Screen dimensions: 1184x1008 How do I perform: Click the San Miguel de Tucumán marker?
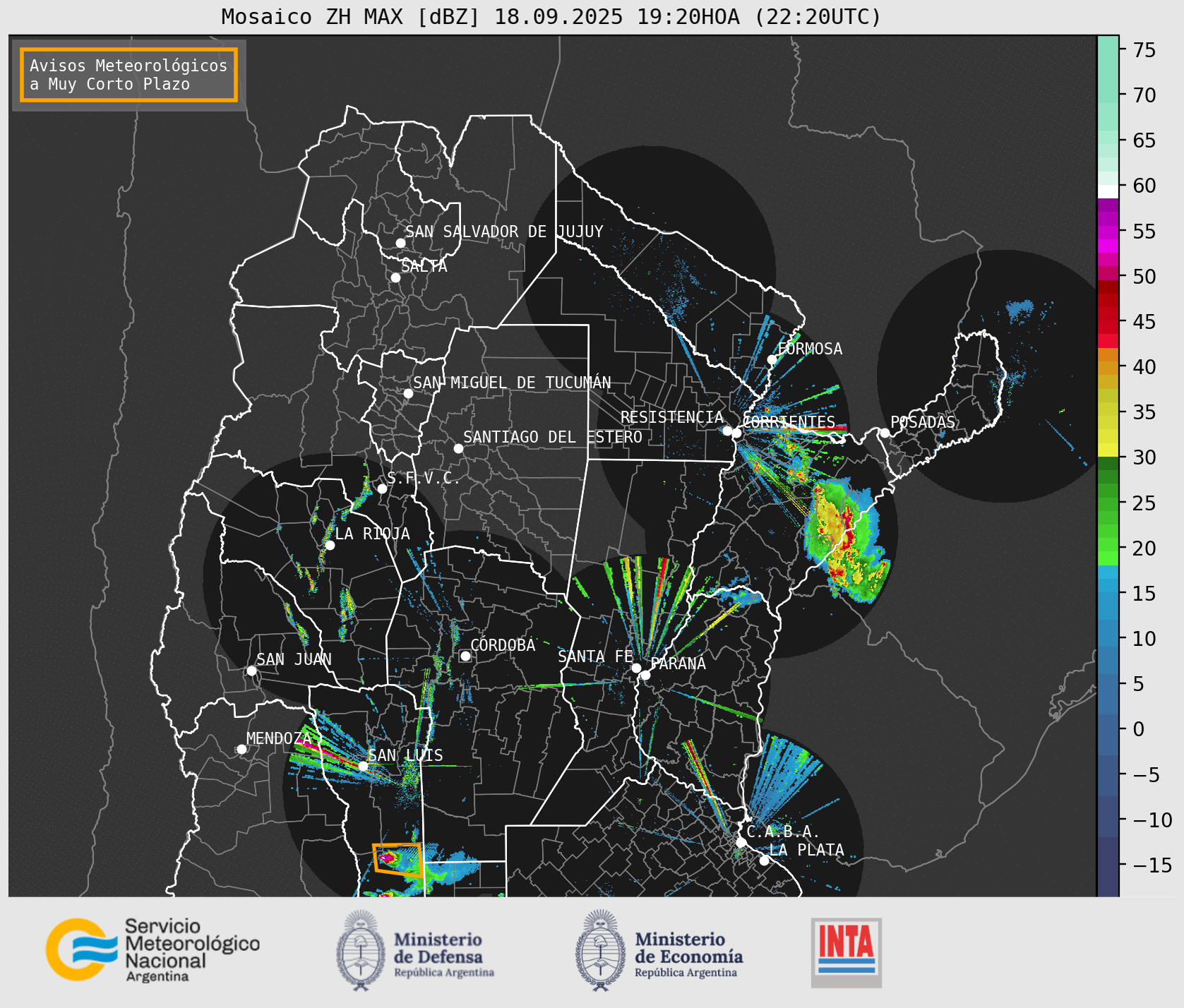point(408,393)
